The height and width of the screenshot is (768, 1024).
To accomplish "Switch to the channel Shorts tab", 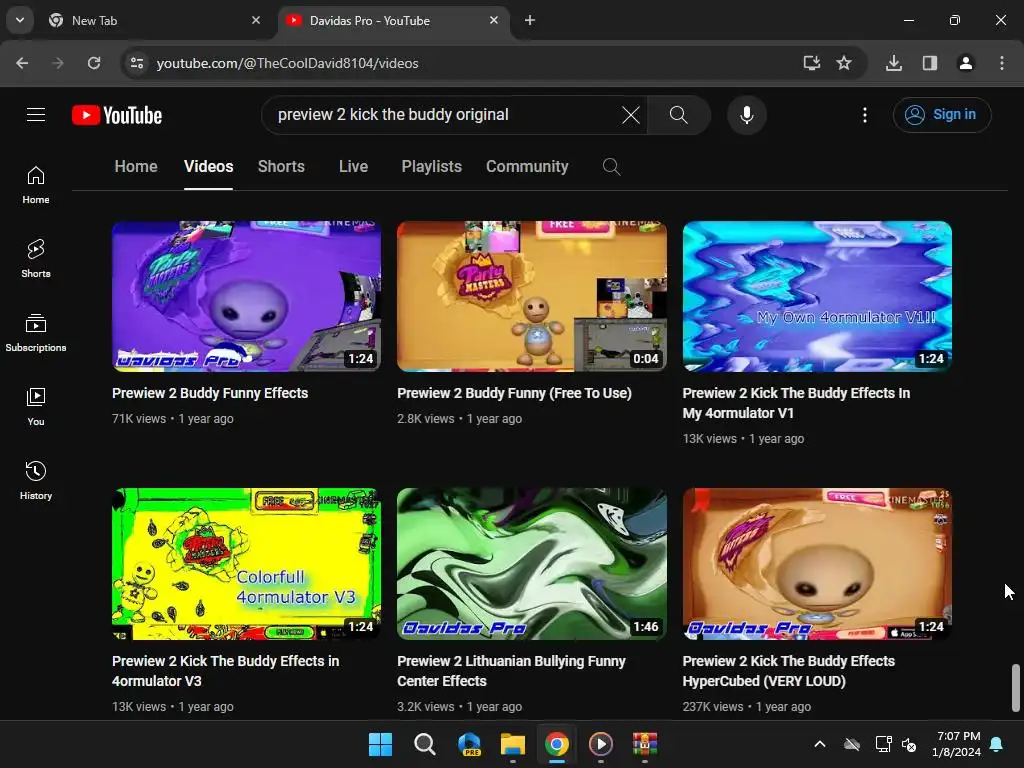I will [x=281, y=167].
